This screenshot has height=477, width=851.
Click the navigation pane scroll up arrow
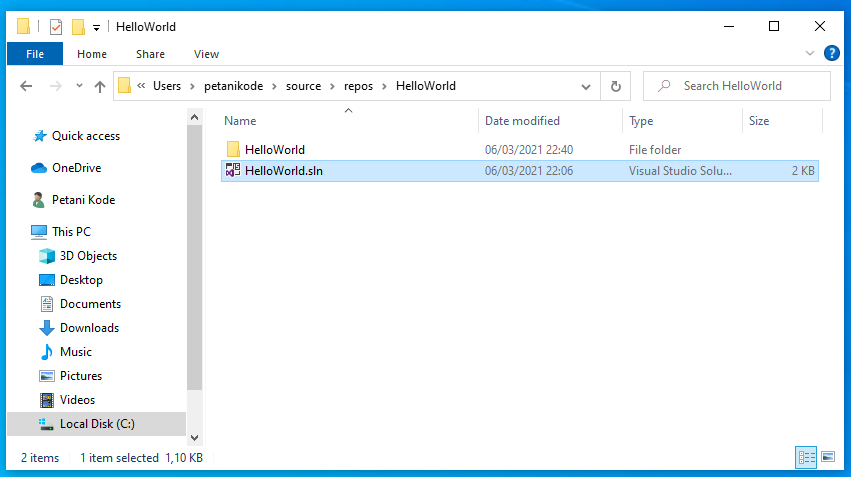coord(195,117)
